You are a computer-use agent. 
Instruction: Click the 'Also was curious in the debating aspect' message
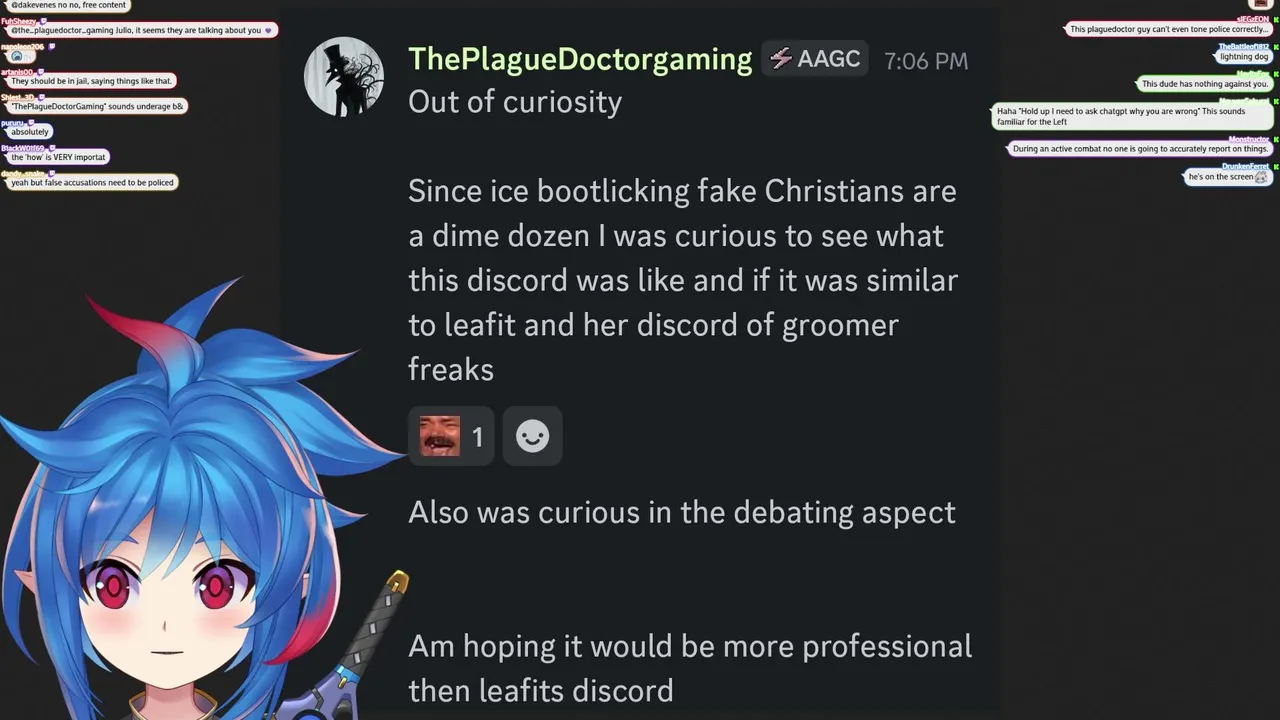[682, 512]
